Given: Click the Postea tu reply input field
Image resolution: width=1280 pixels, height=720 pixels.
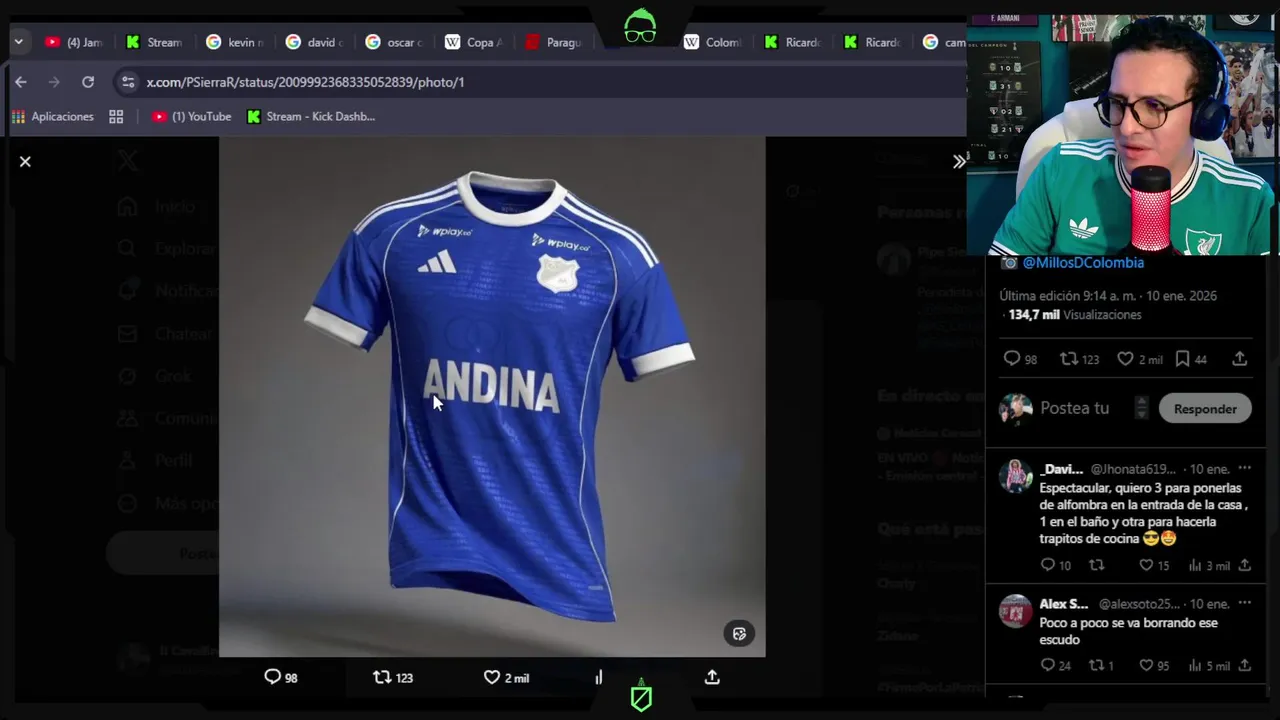Looking at the screenshot, I should point(1074,408).
